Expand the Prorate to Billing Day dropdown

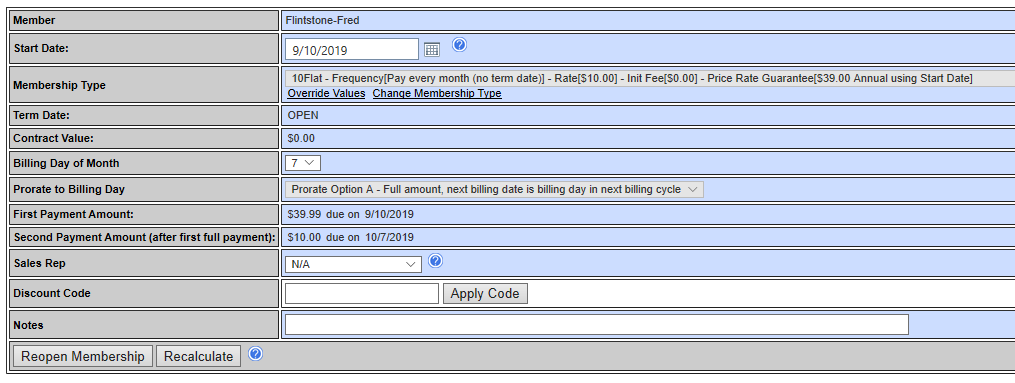[x=494, y=190]
